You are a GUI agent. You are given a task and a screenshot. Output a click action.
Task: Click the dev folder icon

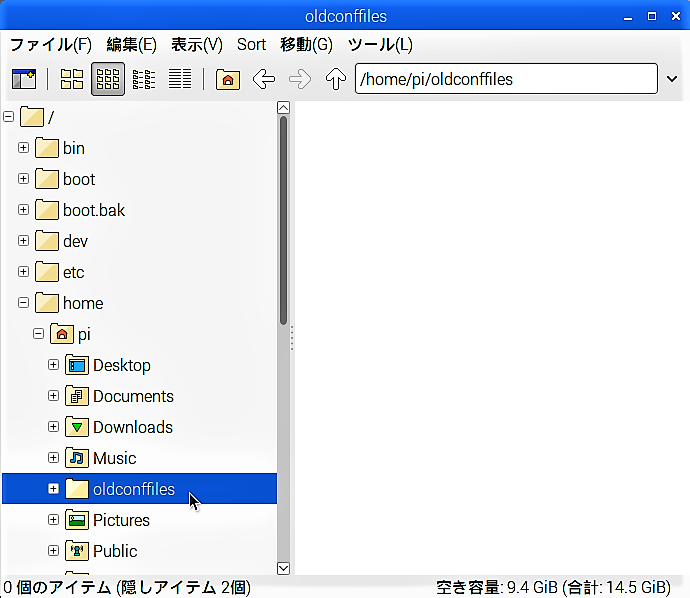click(x=47, y=241)
